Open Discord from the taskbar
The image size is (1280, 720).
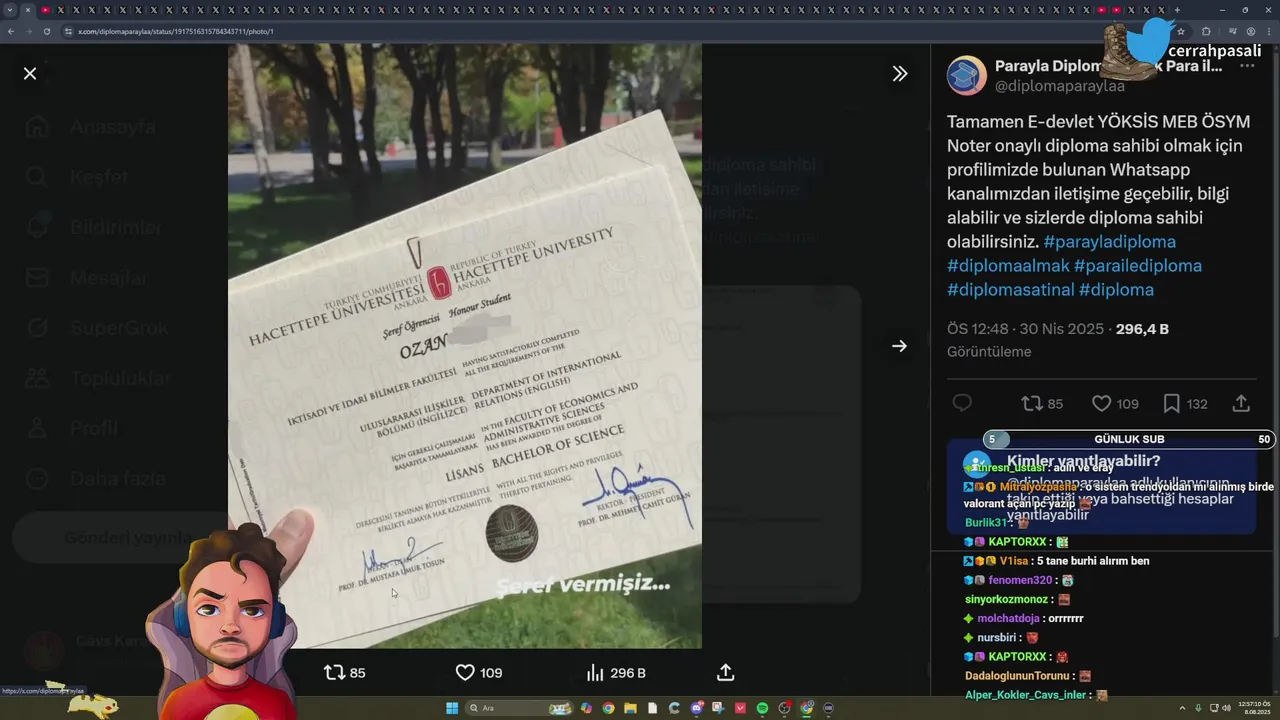(697, 708)
